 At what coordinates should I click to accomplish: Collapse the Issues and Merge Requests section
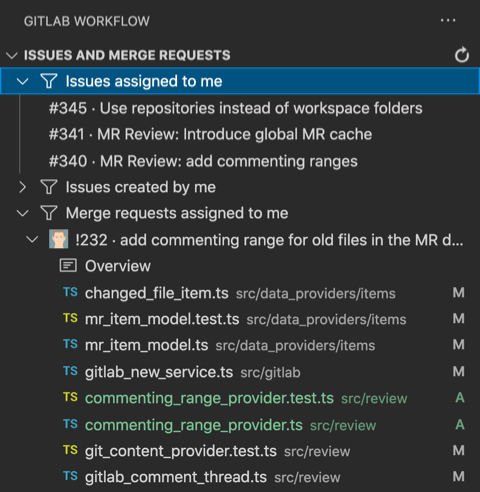[x=12, y=55]
